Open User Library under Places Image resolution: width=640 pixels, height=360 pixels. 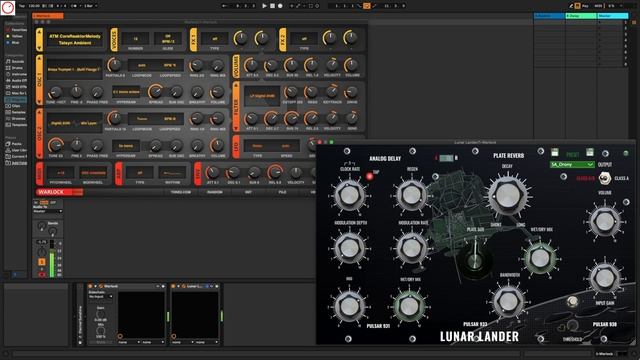(x=16, y=150)
